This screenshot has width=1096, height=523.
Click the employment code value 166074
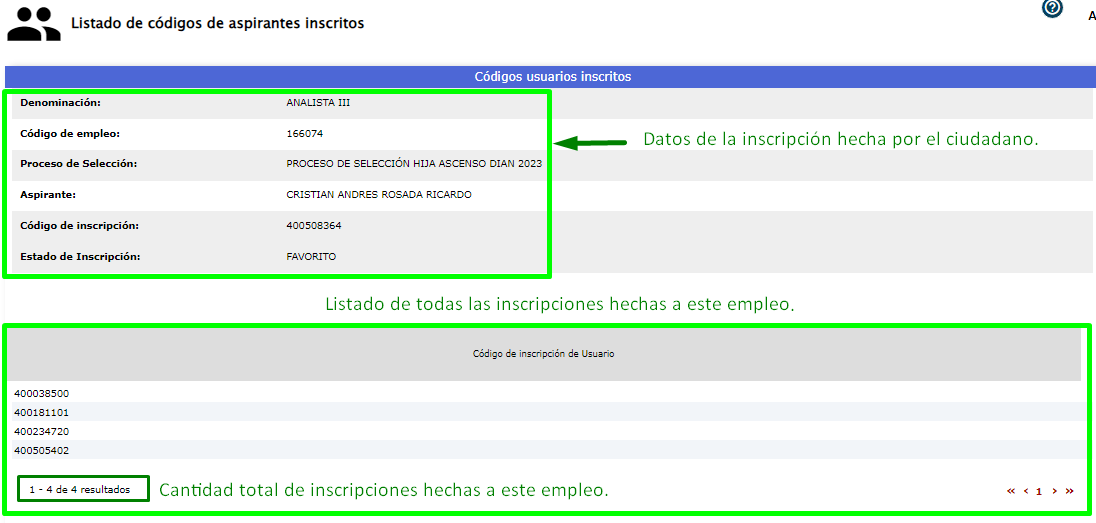304,133
